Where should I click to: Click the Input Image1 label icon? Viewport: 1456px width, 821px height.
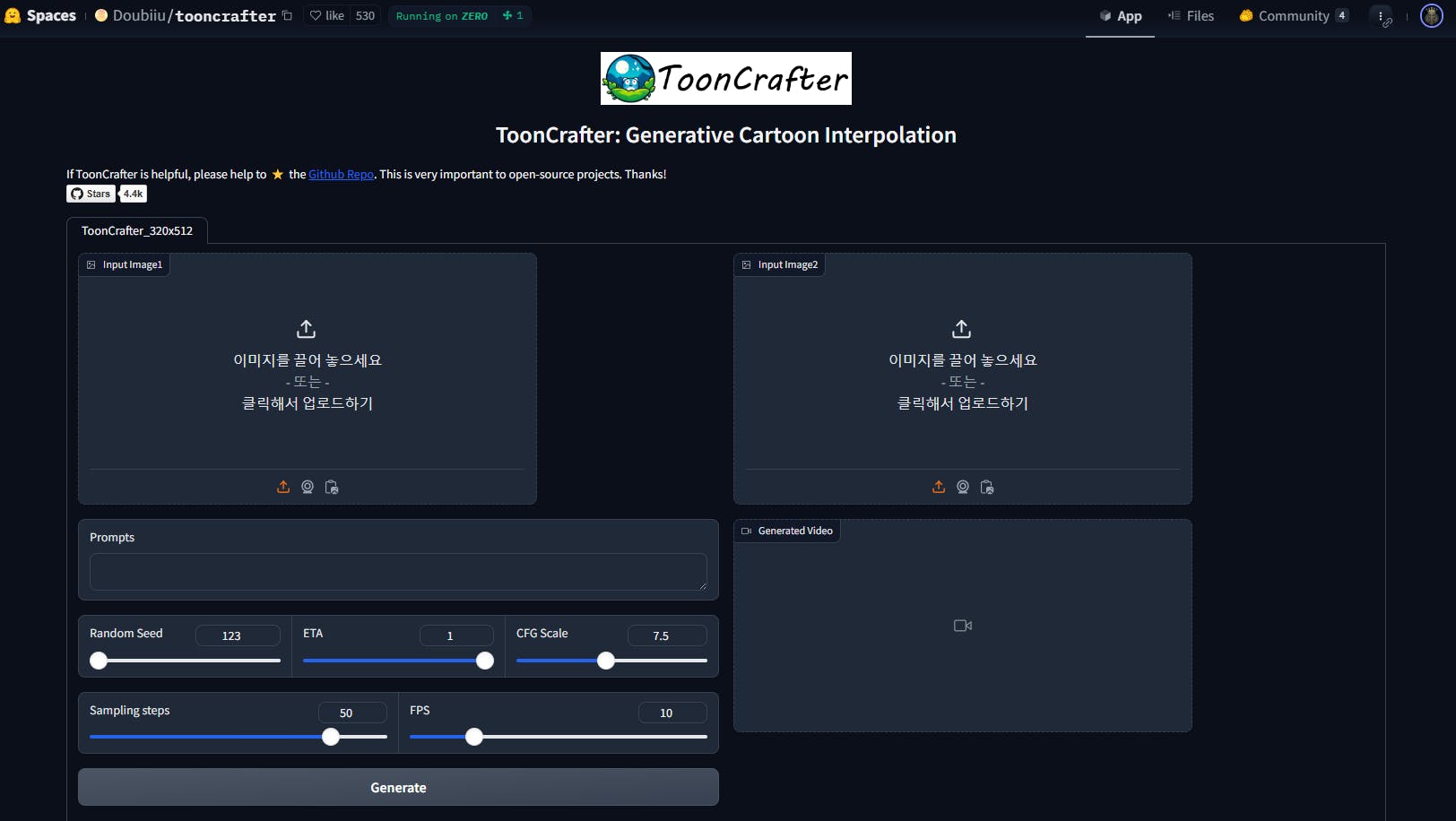pos(91,264)
